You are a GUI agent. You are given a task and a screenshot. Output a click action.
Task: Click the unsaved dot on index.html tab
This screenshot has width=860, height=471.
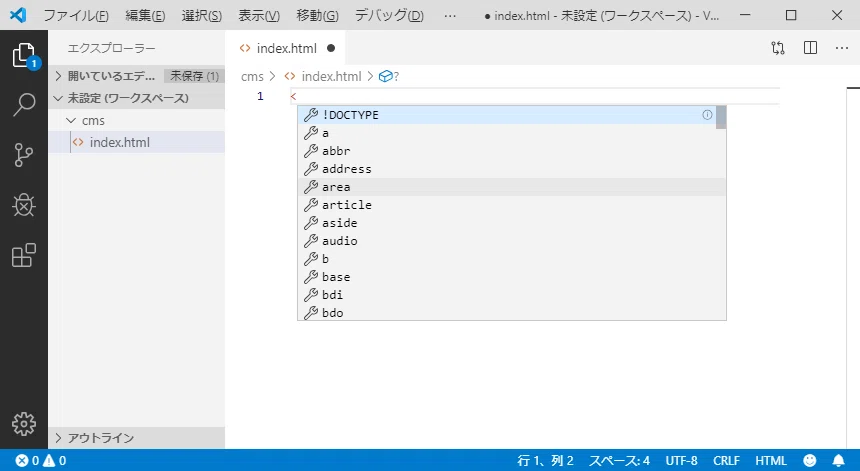pyautogui.click(x=331, y=48)
